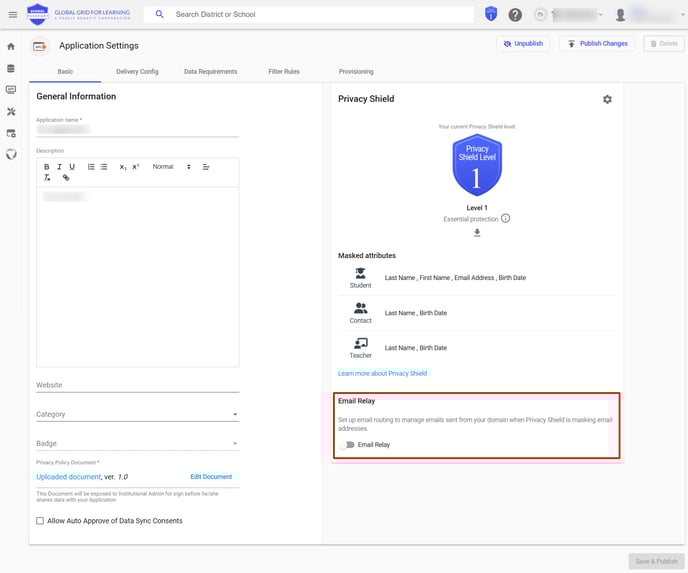Focus the Search District or School field
This screenshot has height=573, width=688.
[309, 14]
